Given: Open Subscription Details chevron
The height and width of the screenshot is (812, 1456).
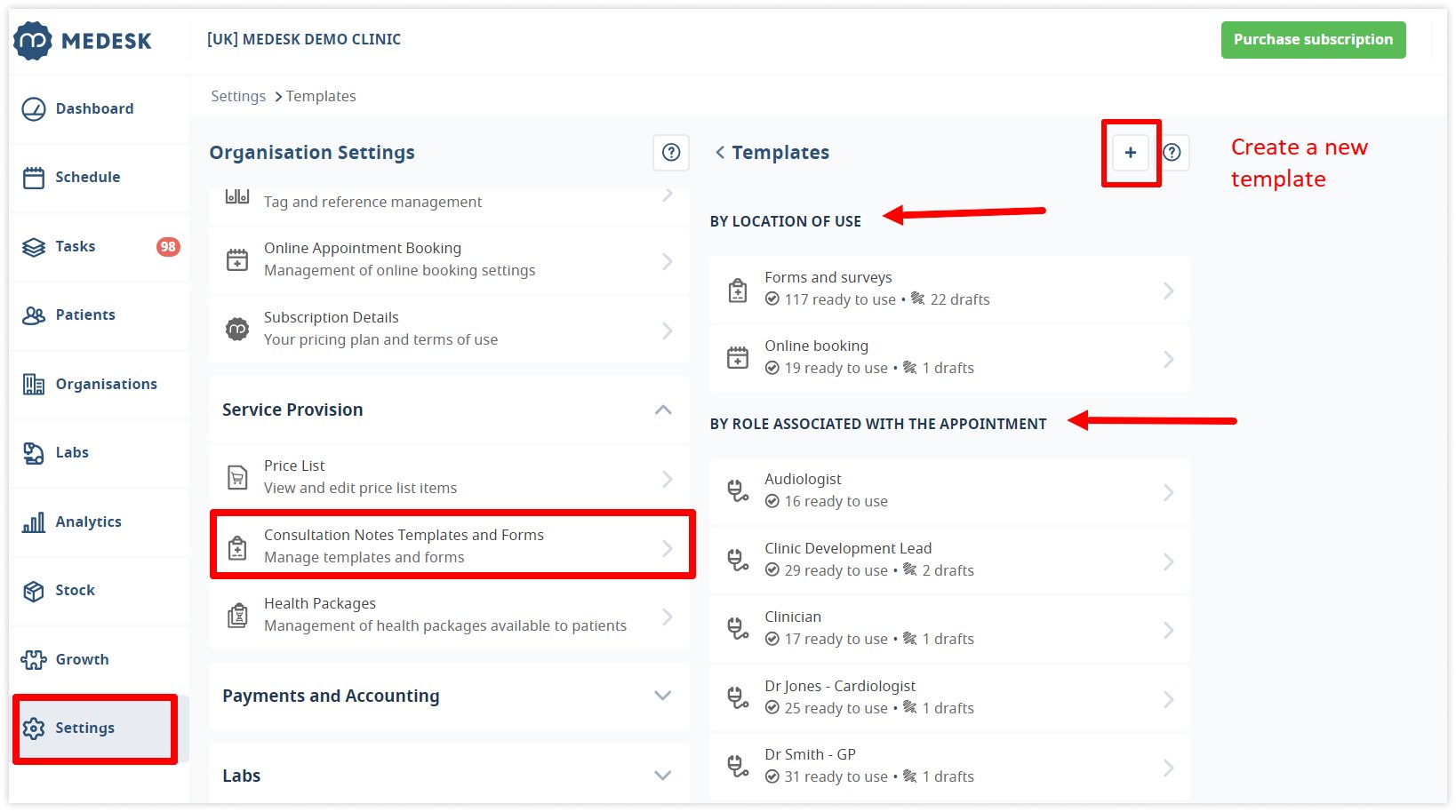Looking at the screenshot, I should 668,330.
